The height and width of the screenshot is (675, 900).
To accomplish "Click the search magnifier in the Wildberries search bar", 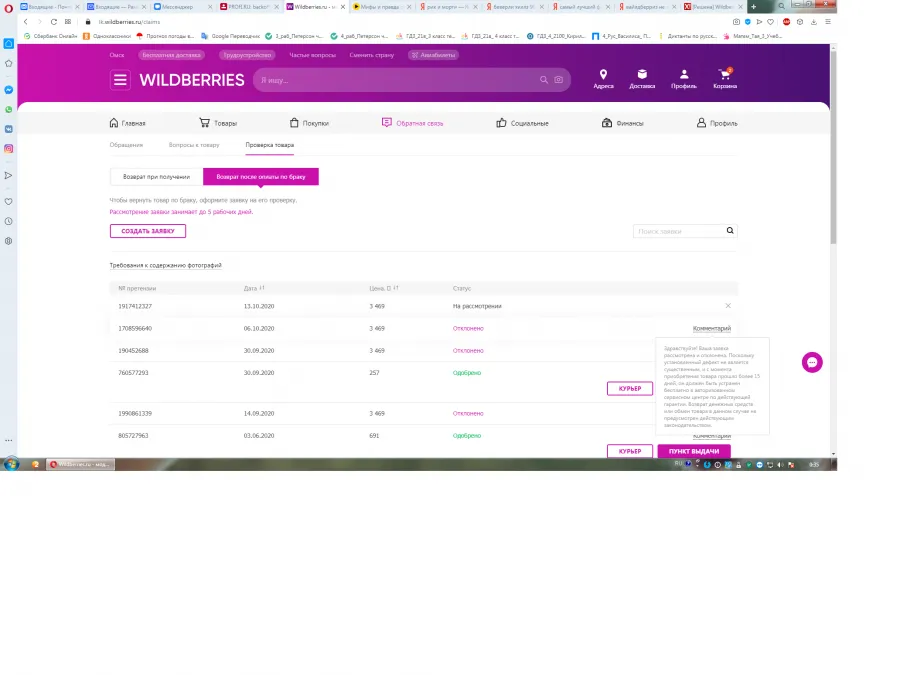I will click(544, 80).
